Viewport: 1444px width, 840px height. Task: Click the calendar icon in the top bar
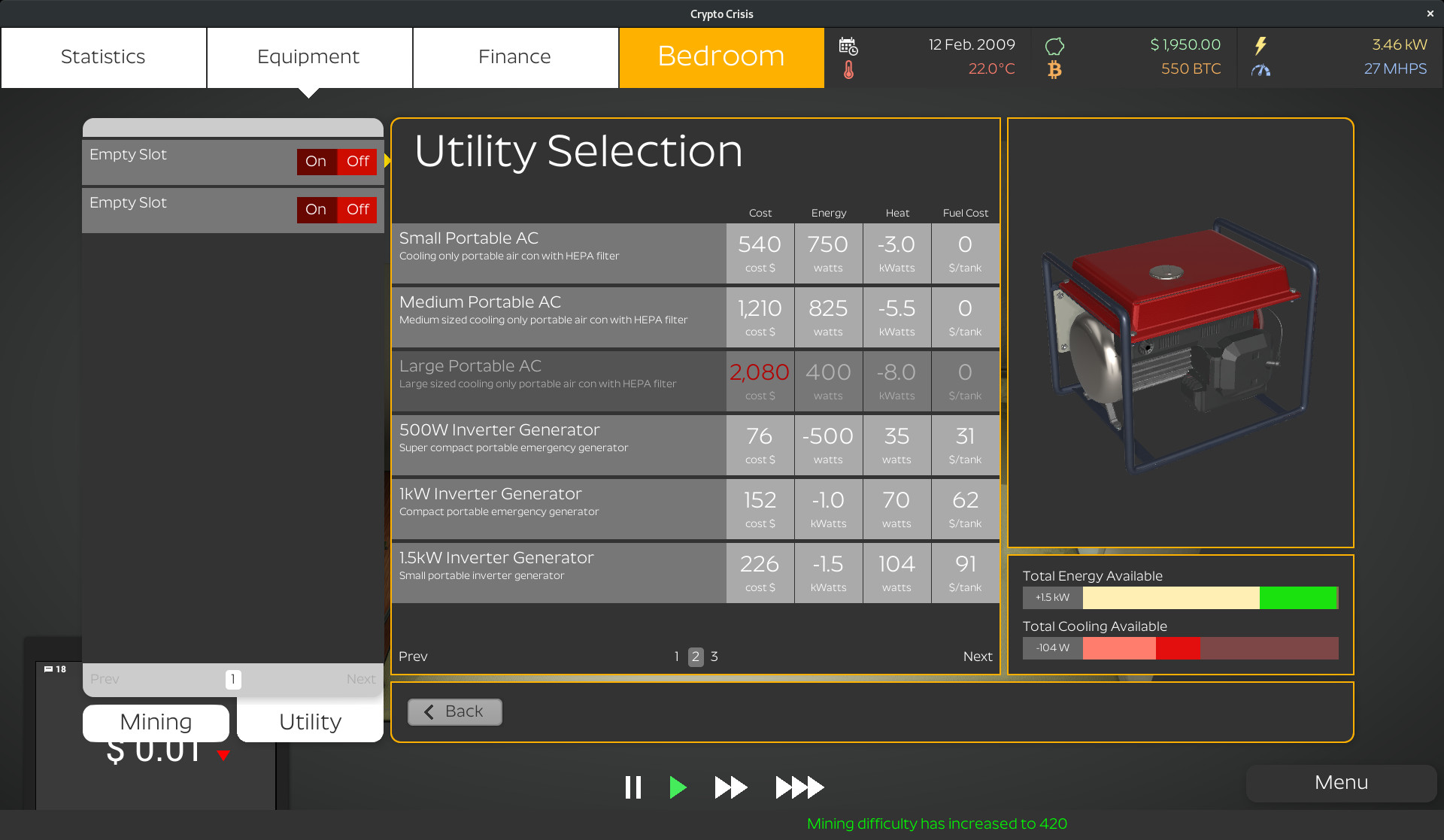click(x=849, y=45)
